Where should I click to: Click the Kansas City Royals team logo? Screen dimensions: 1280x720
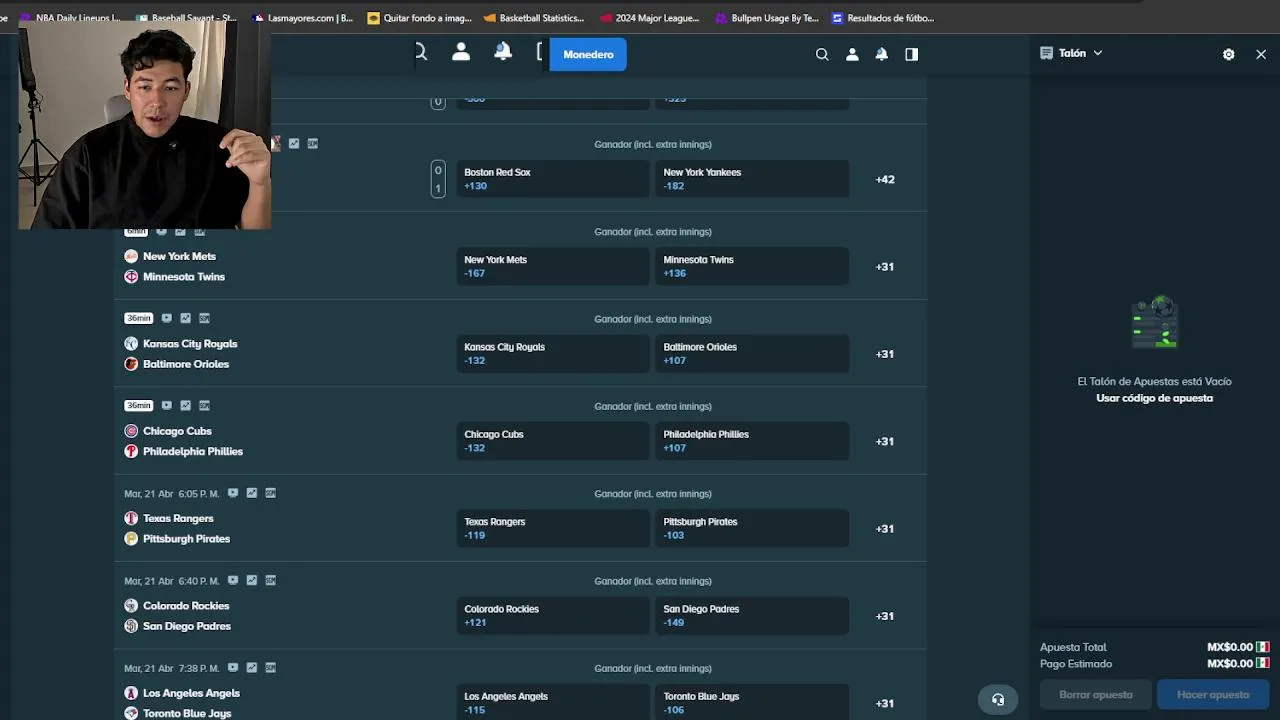click(131, 344)
